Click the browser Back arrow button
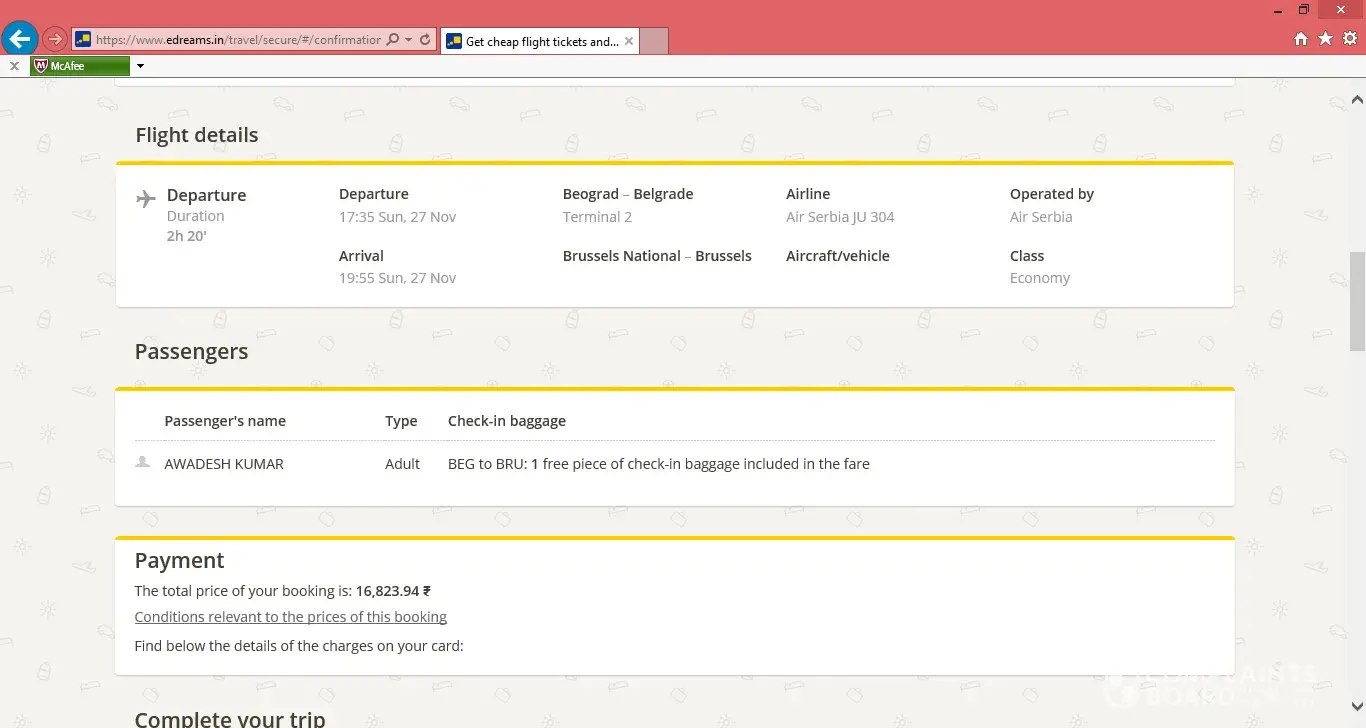Screen dimensions: 1366x728 click(x=19, y=40)
